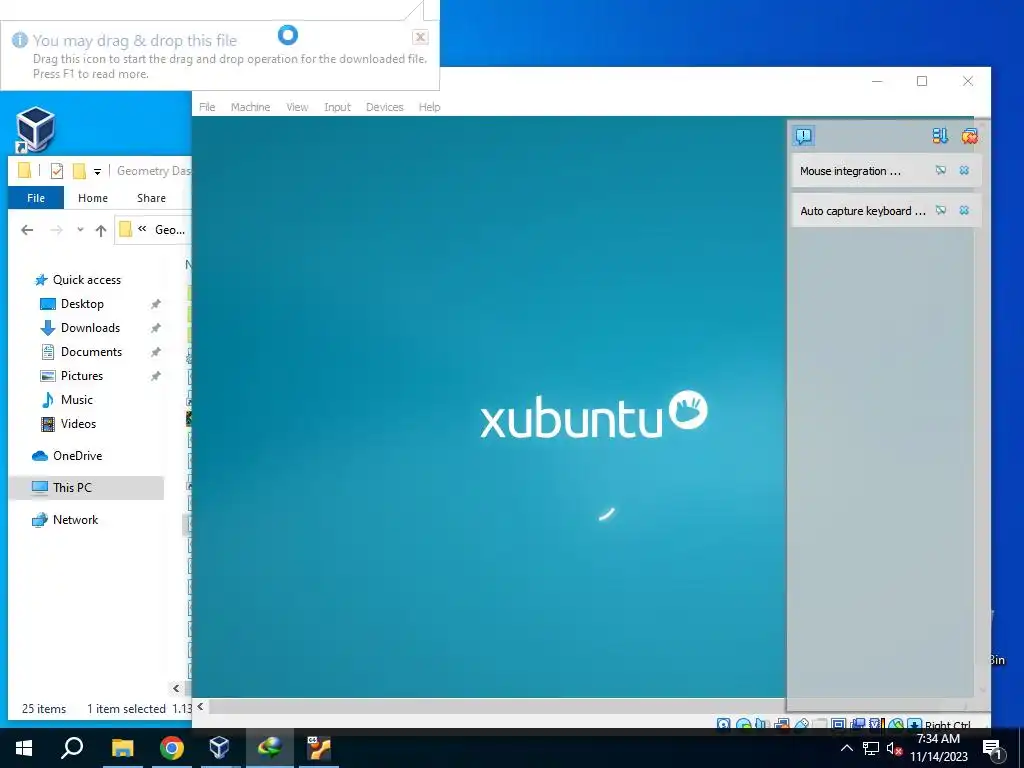Dismiss the Mouse integration notification
The width and height of the screenshot is (1024, 768).
click(964, 170)
